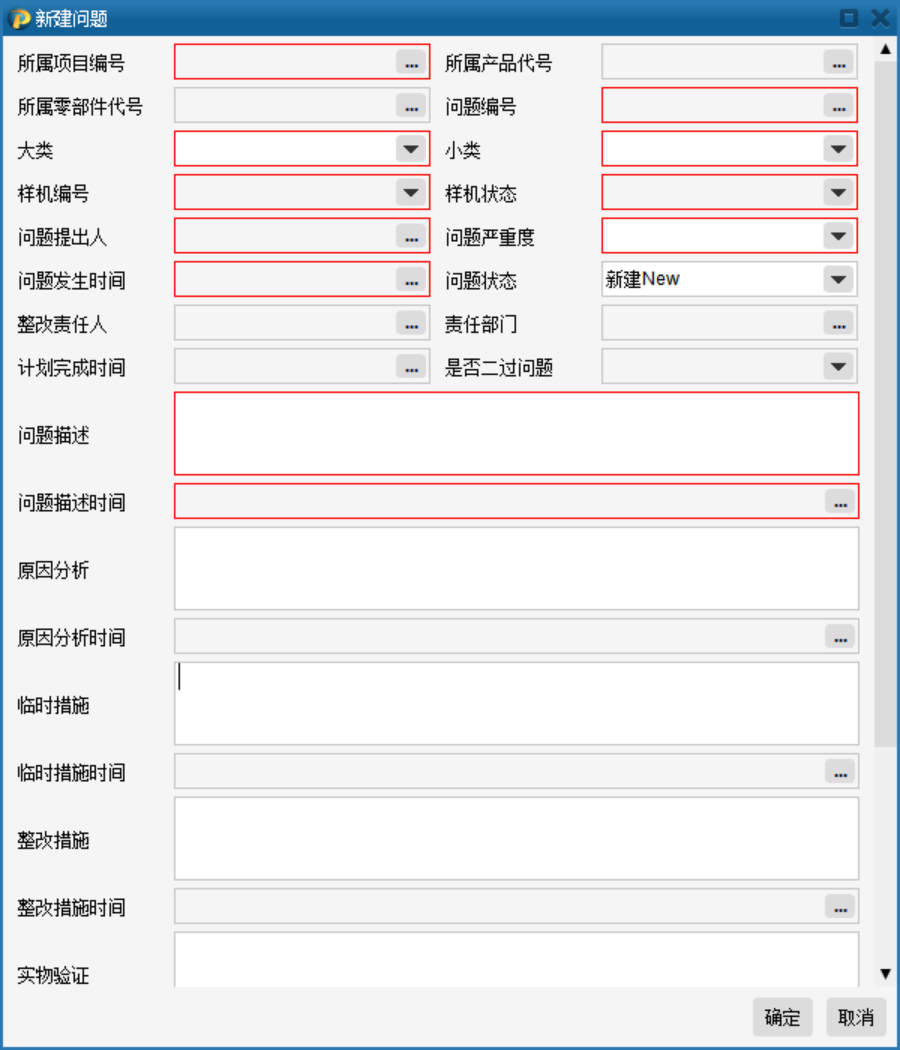Open browse button for 所属项目编号

click(x=411, y=62)
